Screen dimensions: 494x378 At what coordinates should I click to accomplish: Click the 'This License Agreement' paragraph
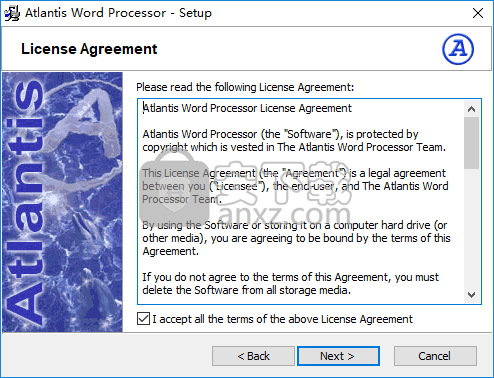click(295, 186)
